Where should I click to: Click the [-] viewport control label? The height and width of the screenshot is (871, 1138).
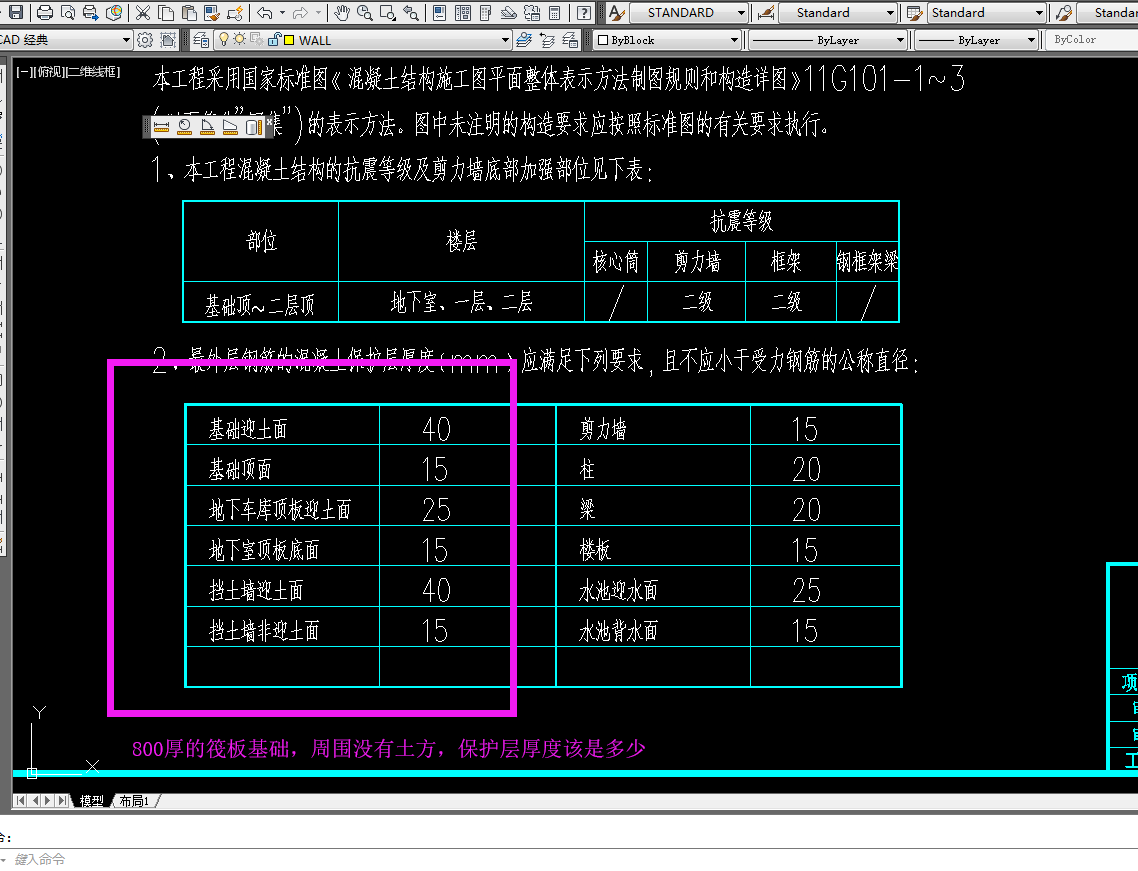pyautogui.click(x=23, y=71)
